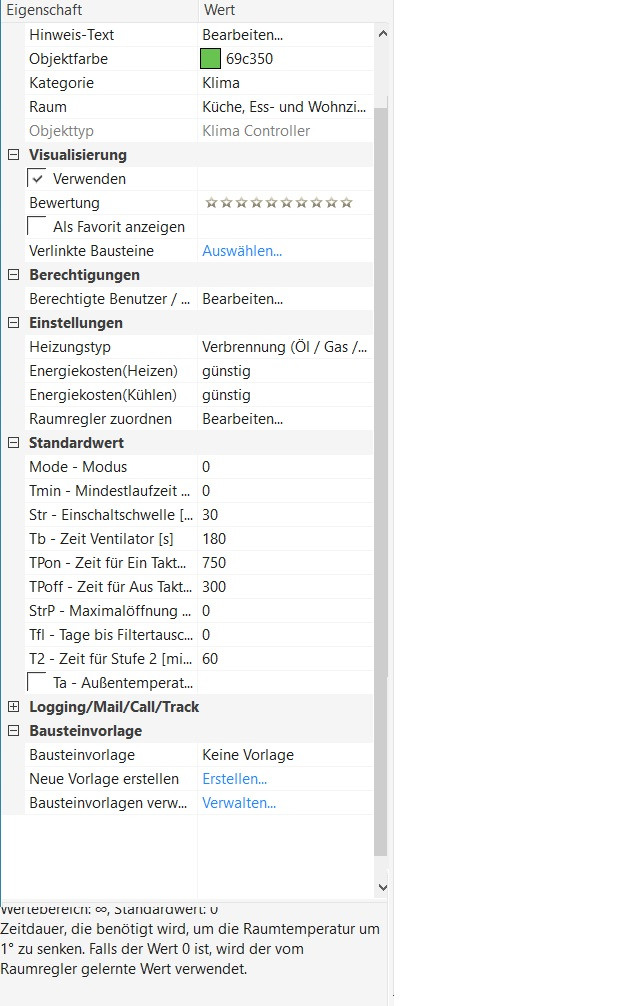Select the Neue Vorlage erstellen label
This screenshot has height=1006, width=643.
pyautogui.click(x=104, y=779)
